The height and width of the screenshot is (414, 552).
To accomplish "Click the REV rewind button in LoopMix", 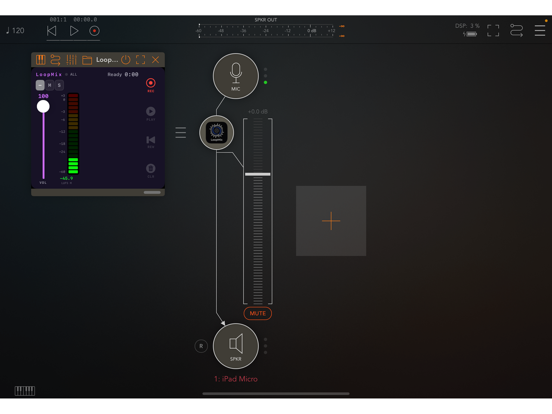I will 151,142.
